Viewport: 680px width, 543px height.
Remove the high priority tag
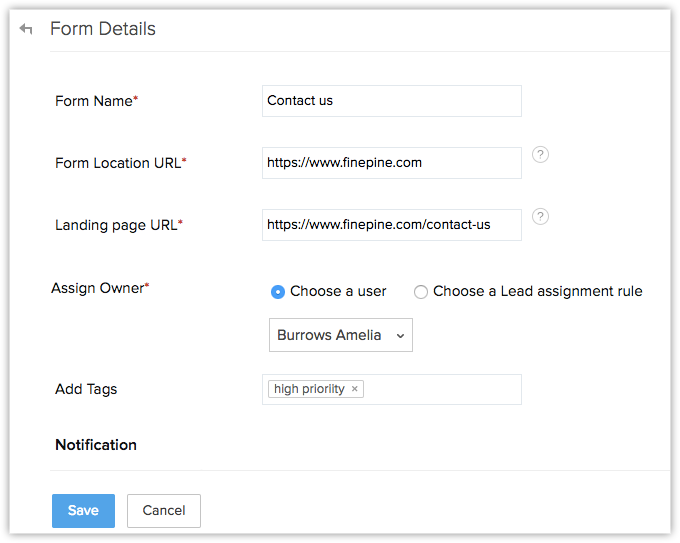355,389
